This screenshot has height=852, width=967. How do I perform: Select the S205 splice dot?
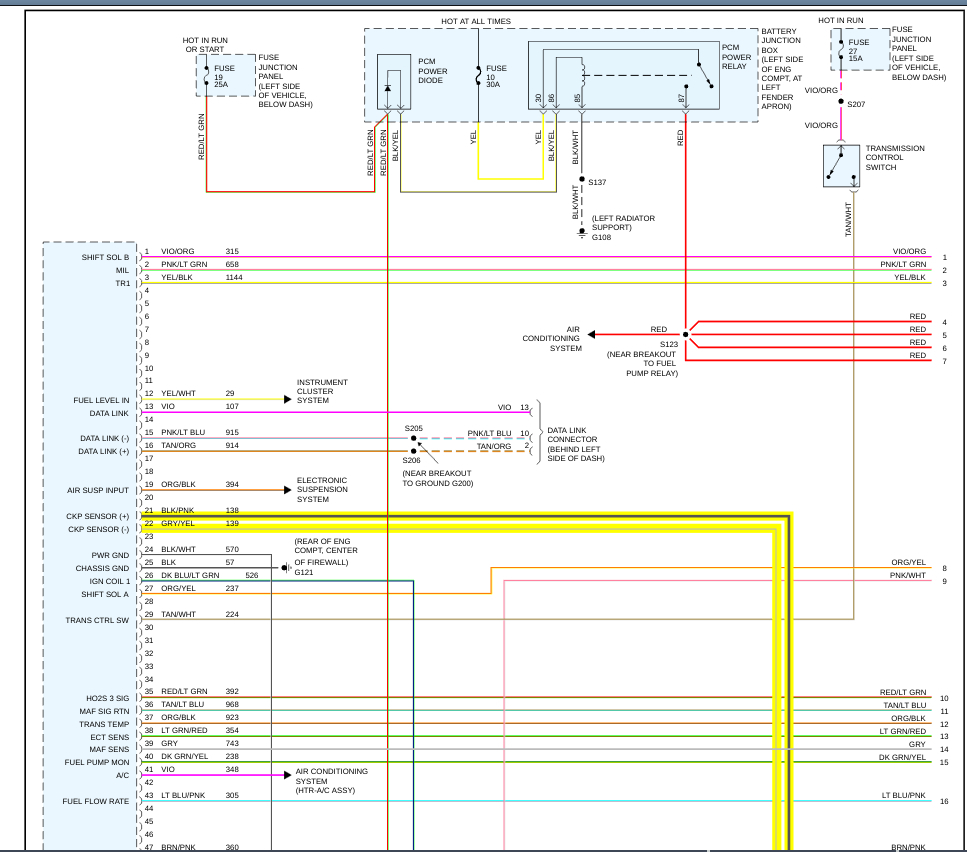pos(413,438)
